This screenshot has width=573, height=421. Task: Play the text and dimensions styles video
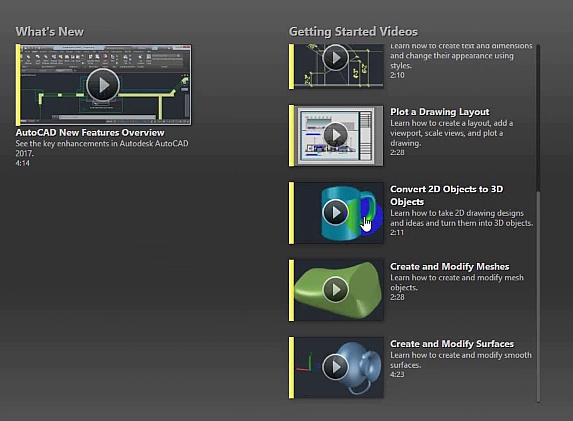335,57
